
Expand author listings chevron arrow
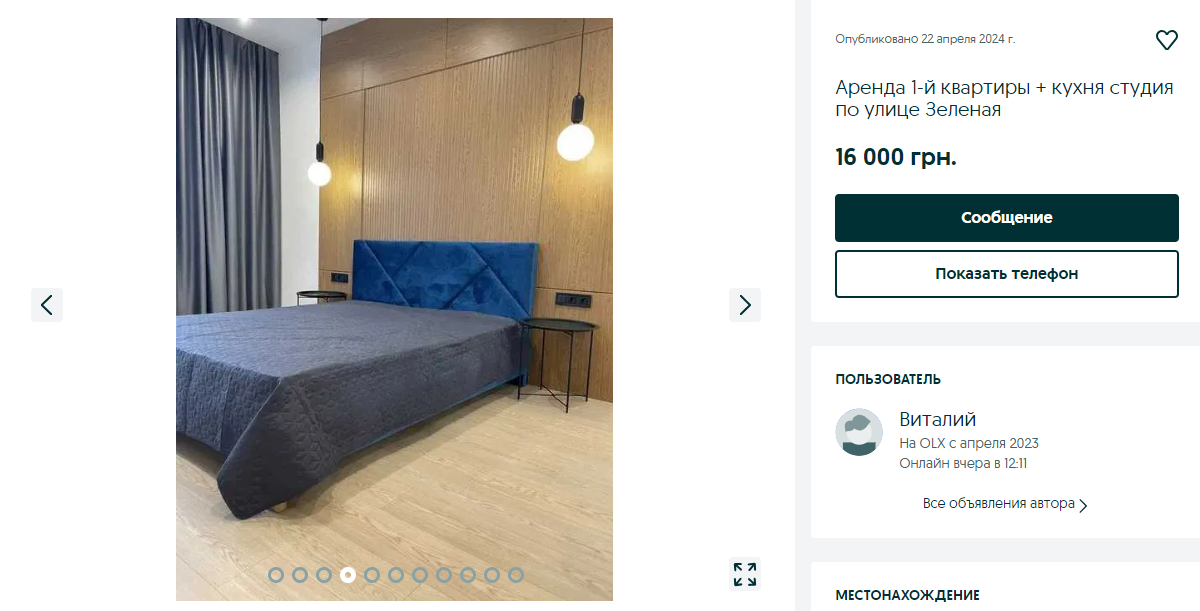pos(1083,505)
